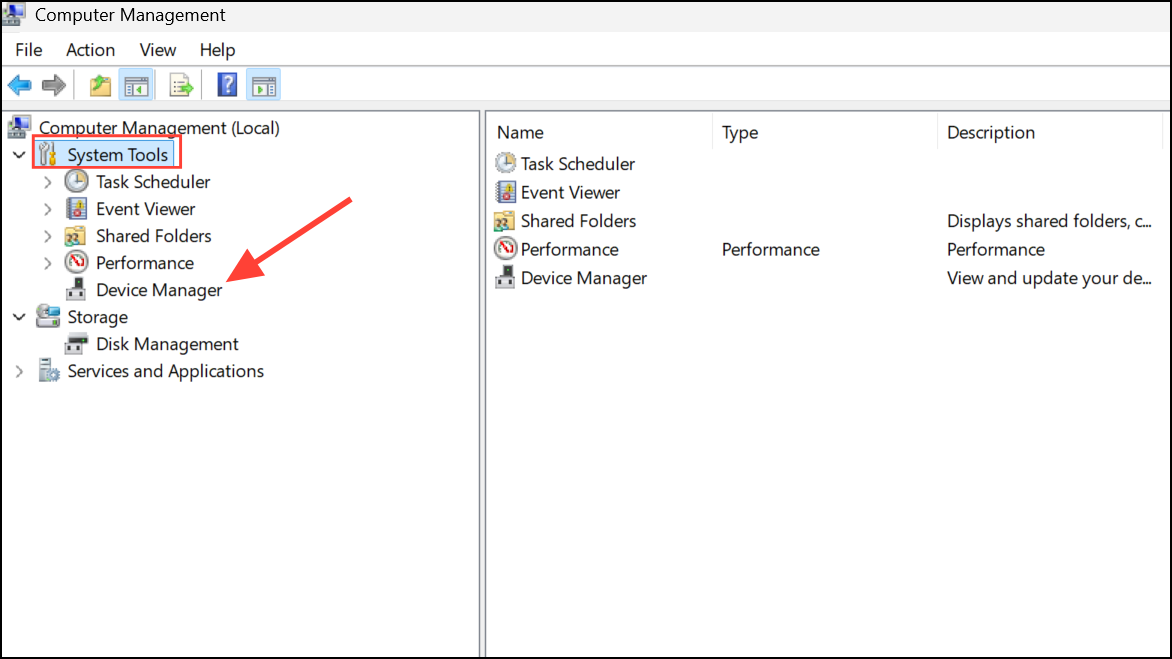Click Performance icon in right pane list
Viewport: 1172px width, 659px height.
[505, 248]
